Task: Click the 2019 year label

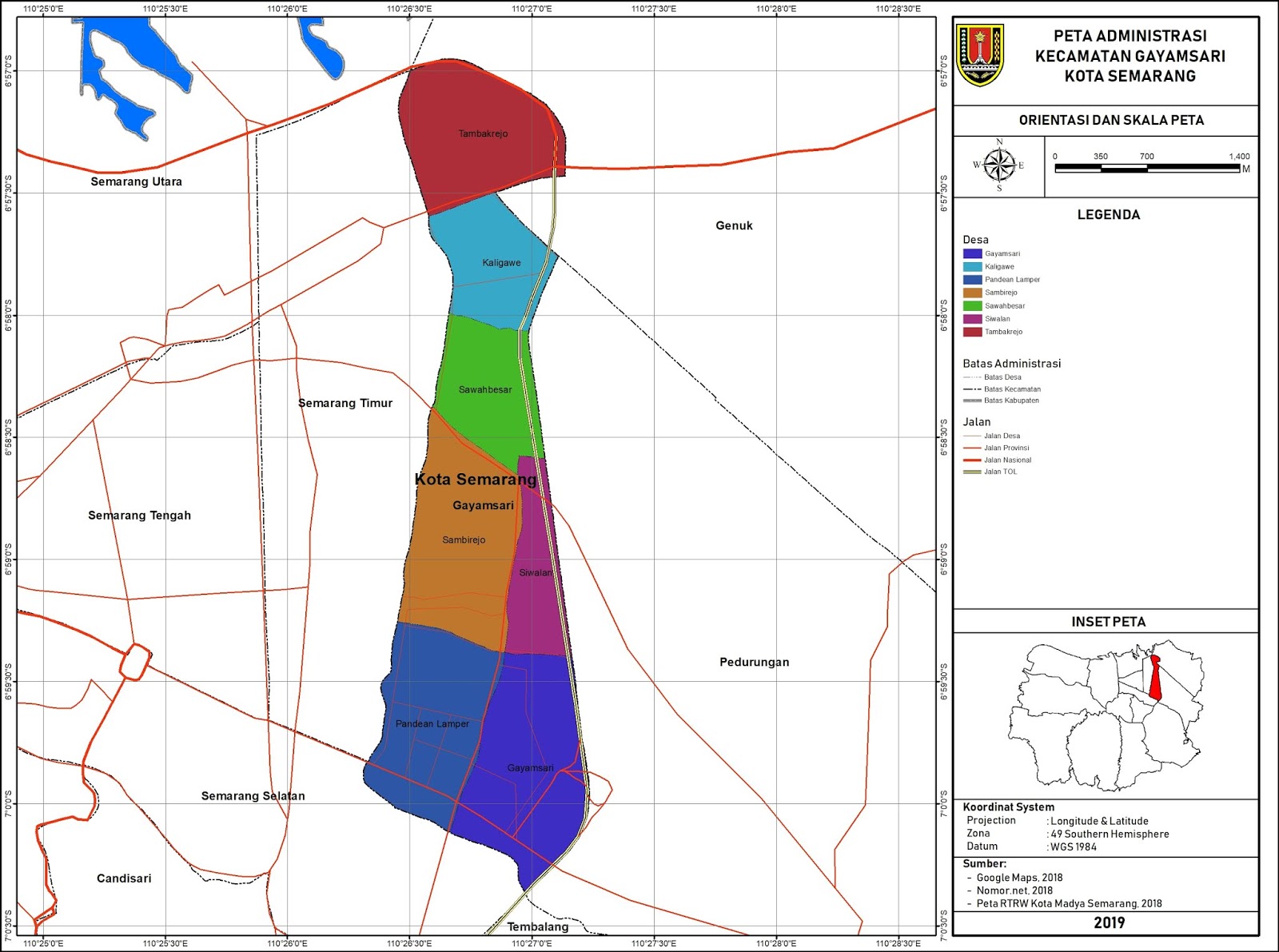Action: (1109, 923)
